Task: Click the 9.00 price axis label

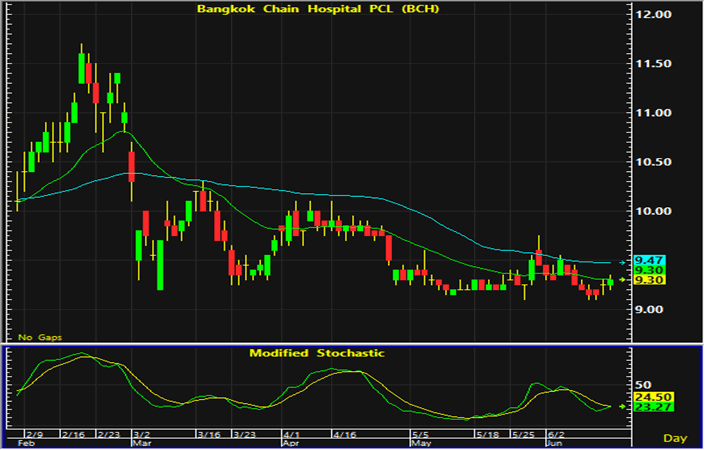Action: click(650, 310)
